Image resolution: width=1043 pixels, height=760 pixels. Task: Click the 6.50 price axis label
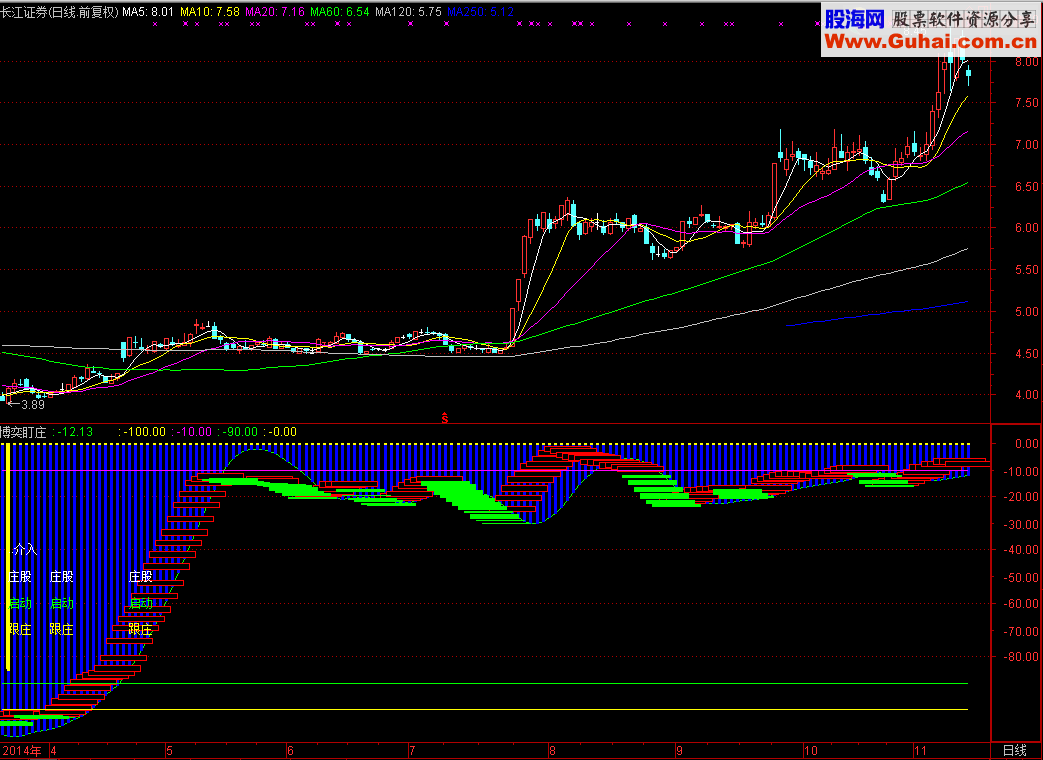tap(1027, 187)
